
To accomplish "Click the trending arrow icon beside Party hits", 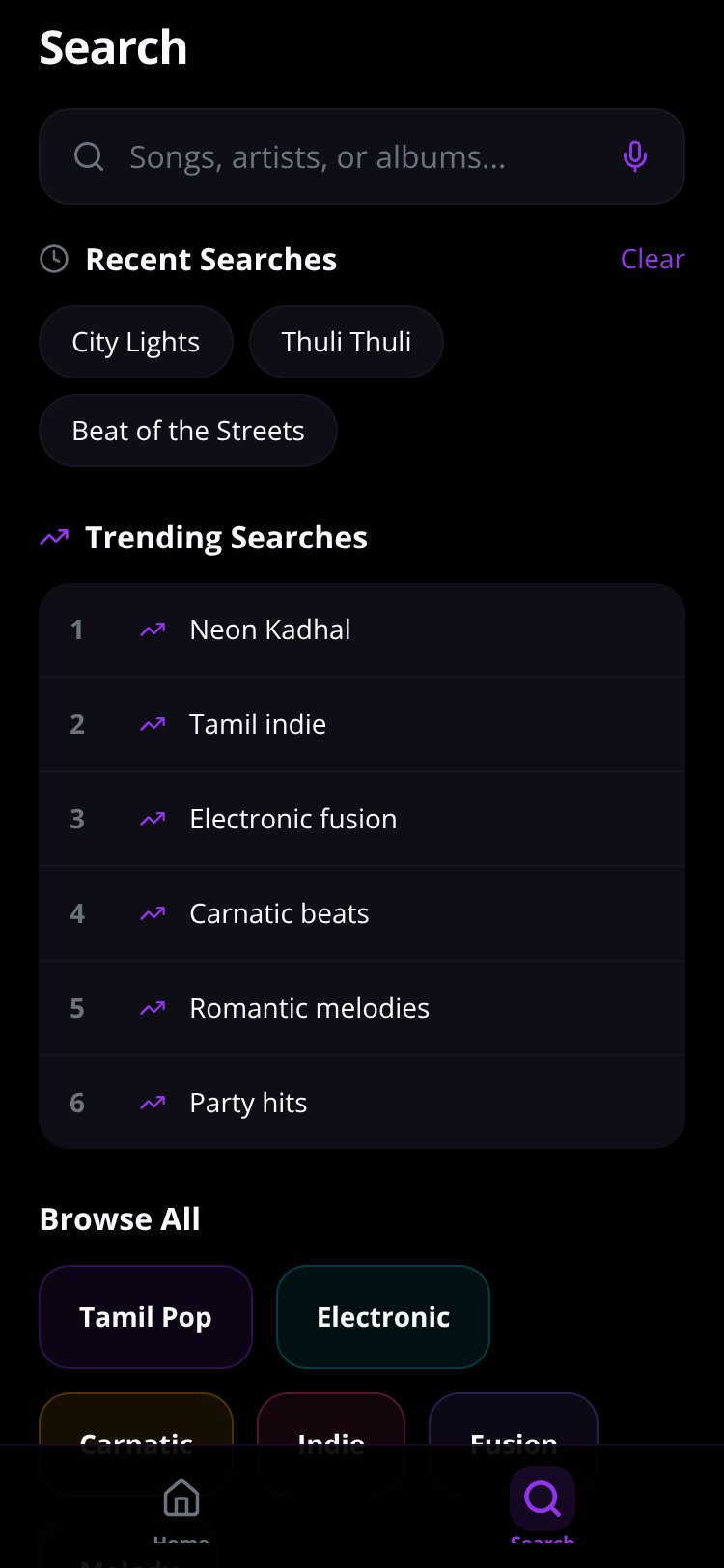I will click(x=153, y=1103).
